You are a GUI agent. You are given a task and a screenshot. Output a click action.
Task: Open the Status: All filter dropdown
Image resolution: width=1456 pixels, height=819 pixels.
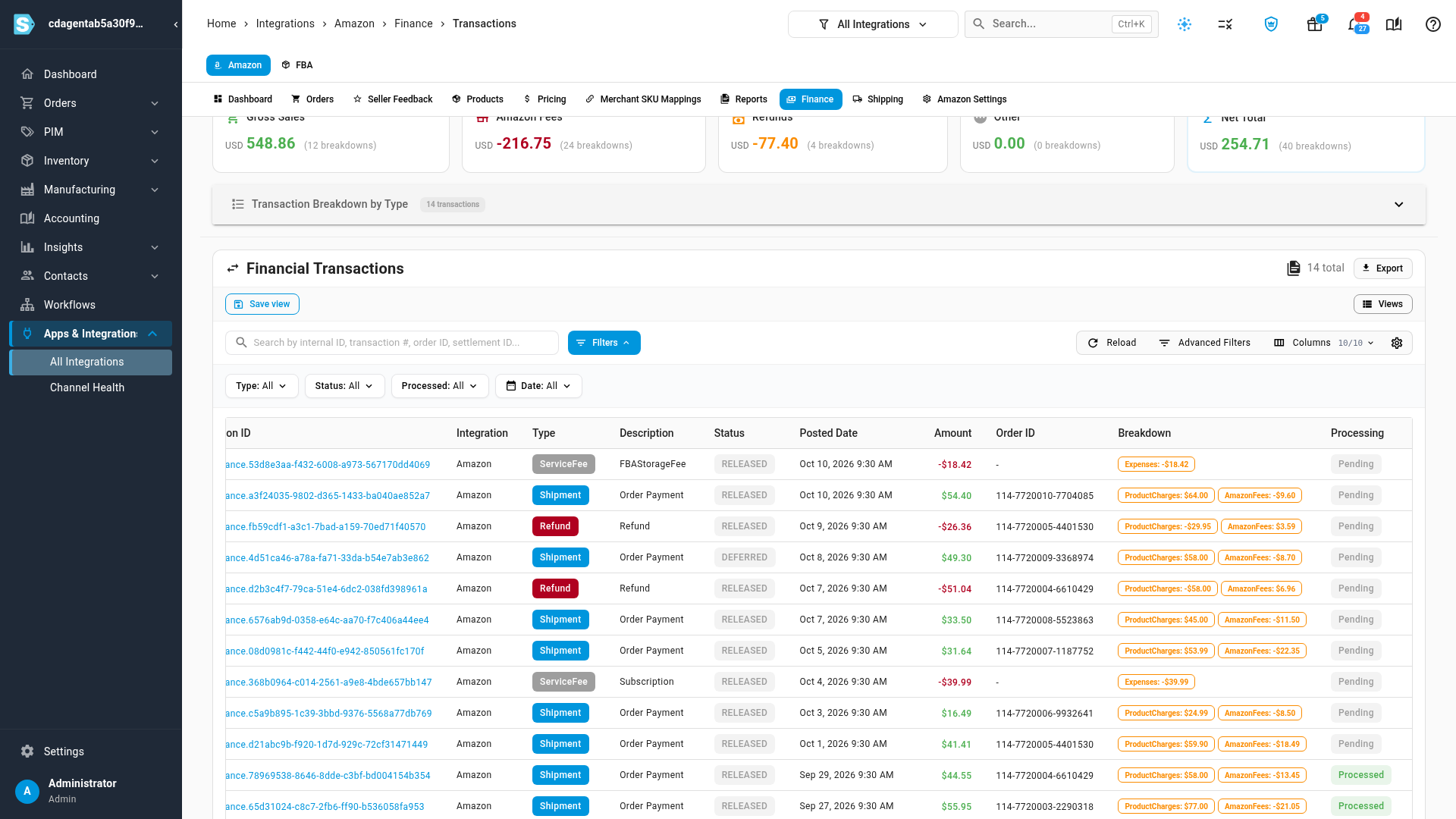coord(344,386)
